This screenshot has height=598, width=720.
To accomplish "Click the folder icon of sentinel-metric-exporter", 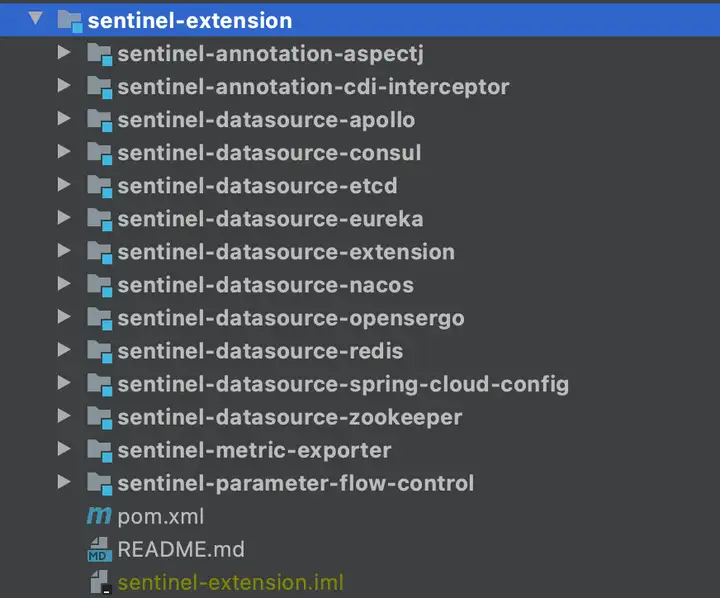I will (100, 451).
